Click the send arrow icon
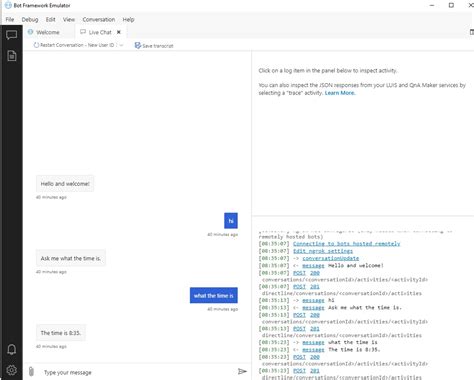474x380 pixels. coord(242,371)
